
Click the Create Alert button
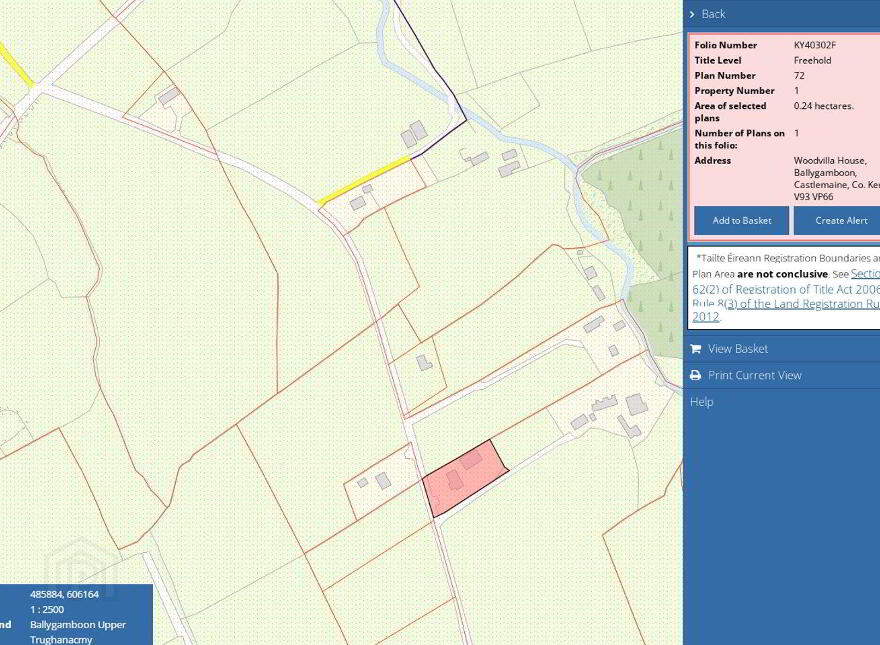(837, 221)
